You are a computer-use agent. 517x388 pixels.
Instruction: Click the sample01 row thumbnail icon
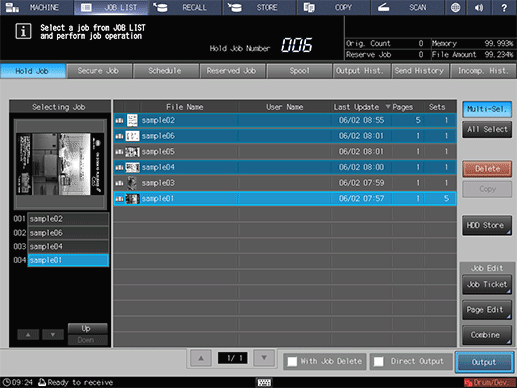[x=132, y=199]
